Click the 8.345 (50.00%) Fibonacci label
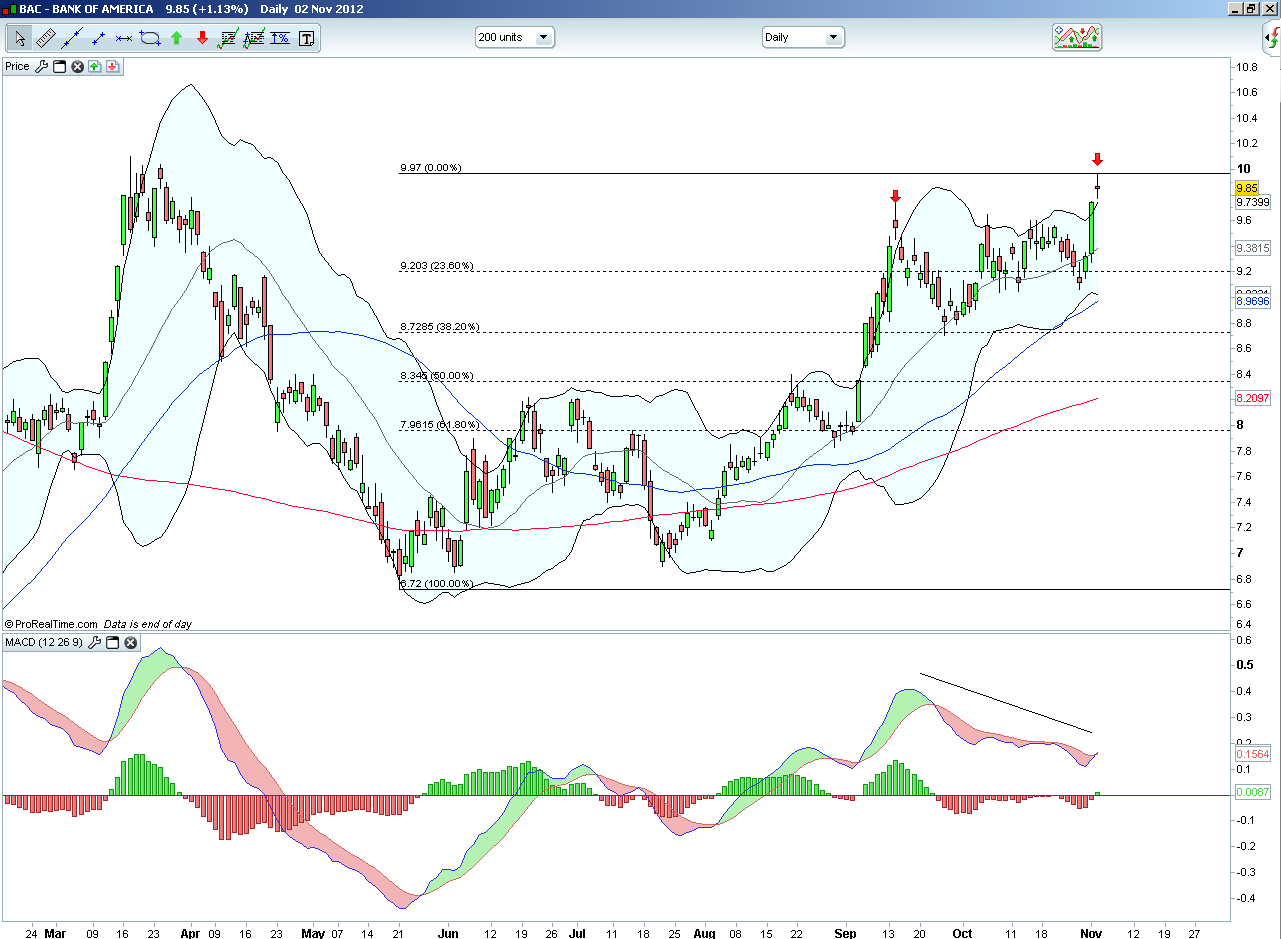 (x=436, y=376)
